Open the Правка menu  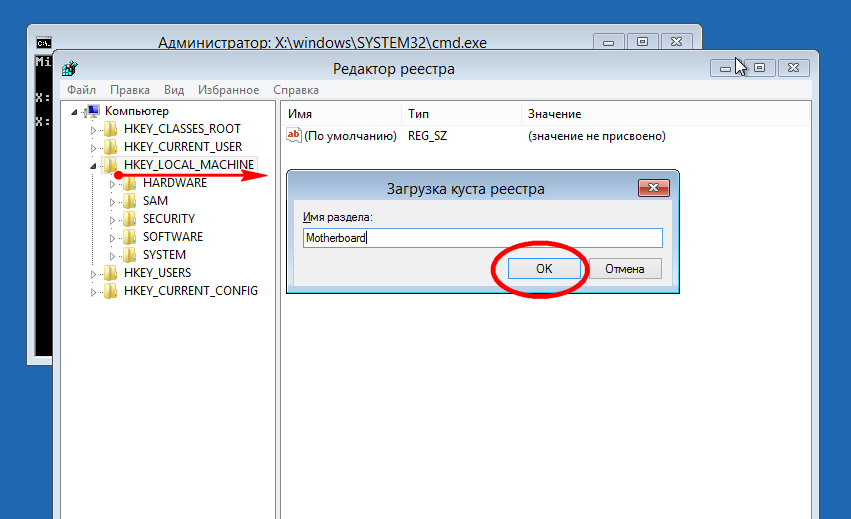click(130, 90)
